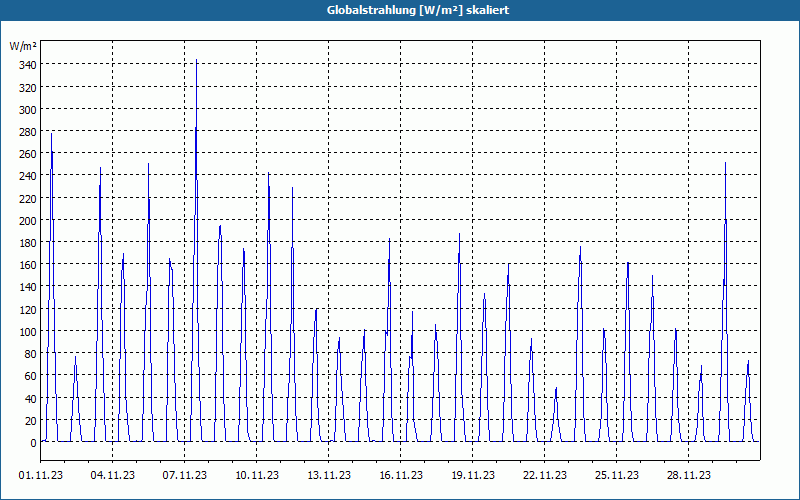800x500 pixels.
Task: Click the highest radiation peak above 340 W/m²
Action: tap(196, 60)
